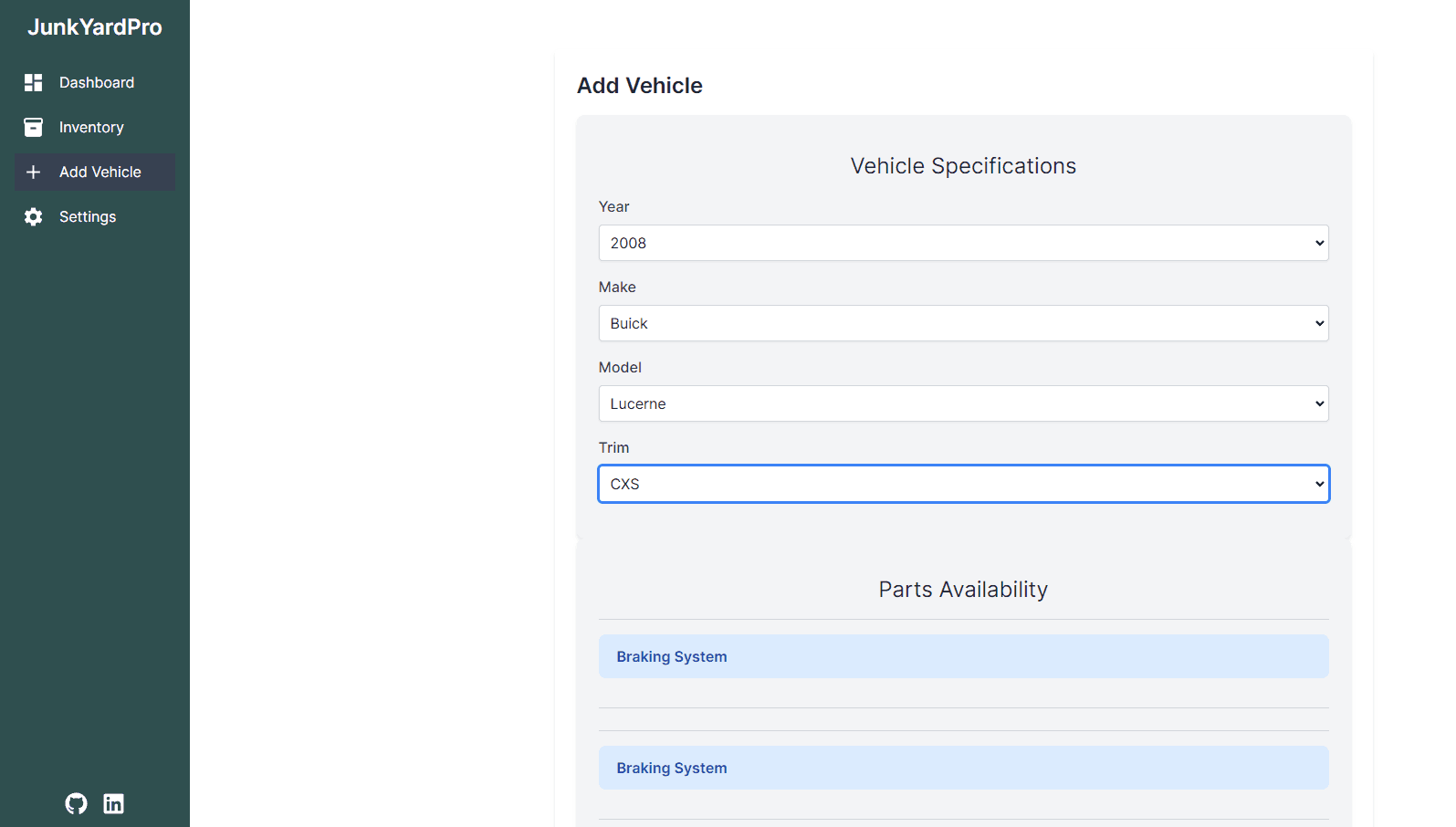Select Add Vehicle label in the sidebar
The width and height of the screenshot is (1456, 827).
100,173
